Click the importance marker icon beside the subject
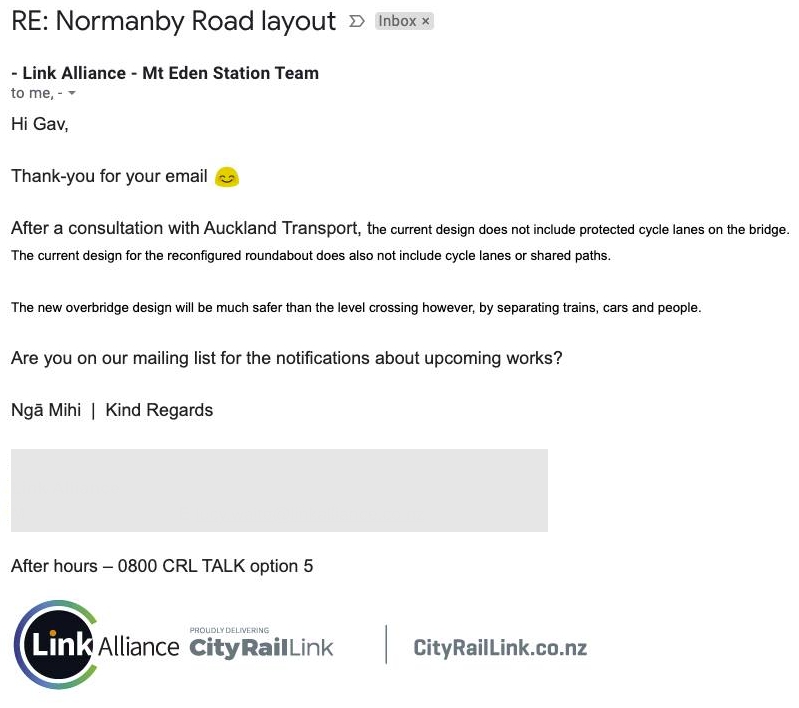The height and width of the screenshot is (708, 799). click(357, 21)
